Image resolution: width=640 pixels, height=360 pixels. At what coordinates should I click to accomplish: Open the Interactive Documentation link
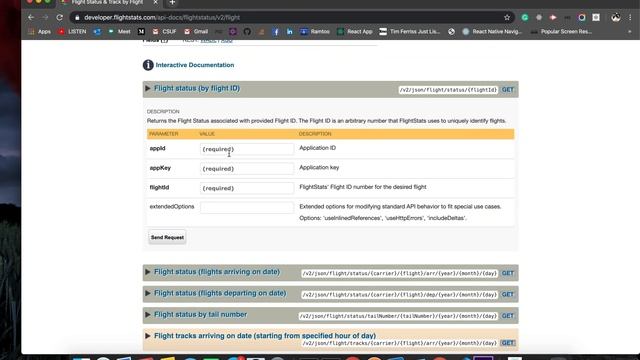point(195,65)
